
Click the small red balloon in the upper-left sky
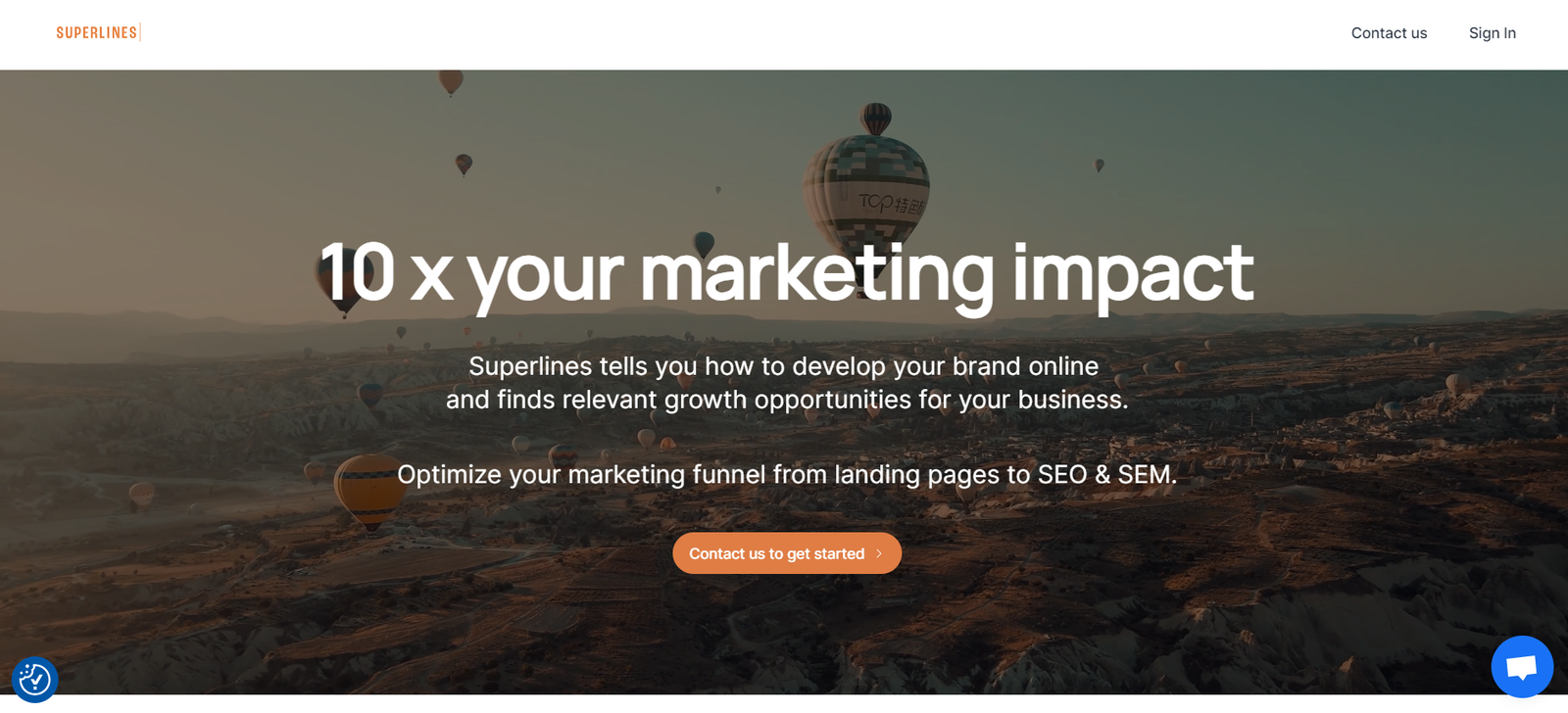coord(464,165)
